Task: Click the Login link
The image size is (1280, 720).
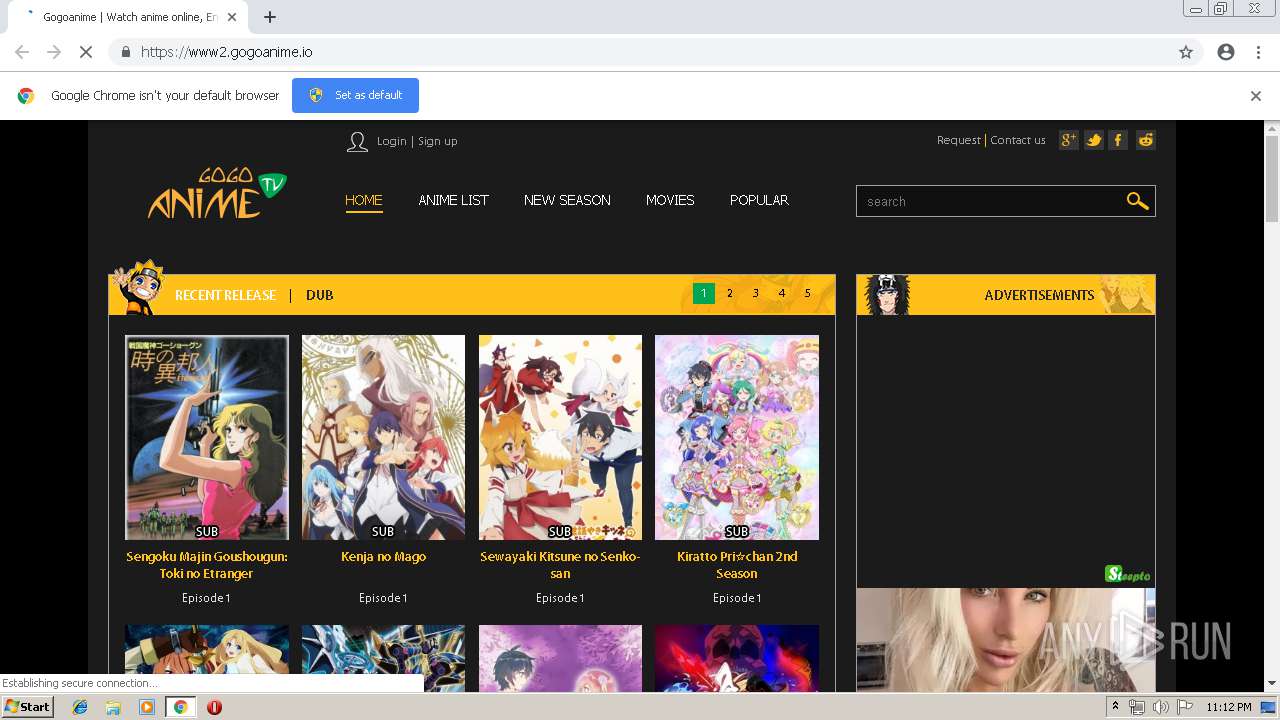Action: [x=392, y=141]
